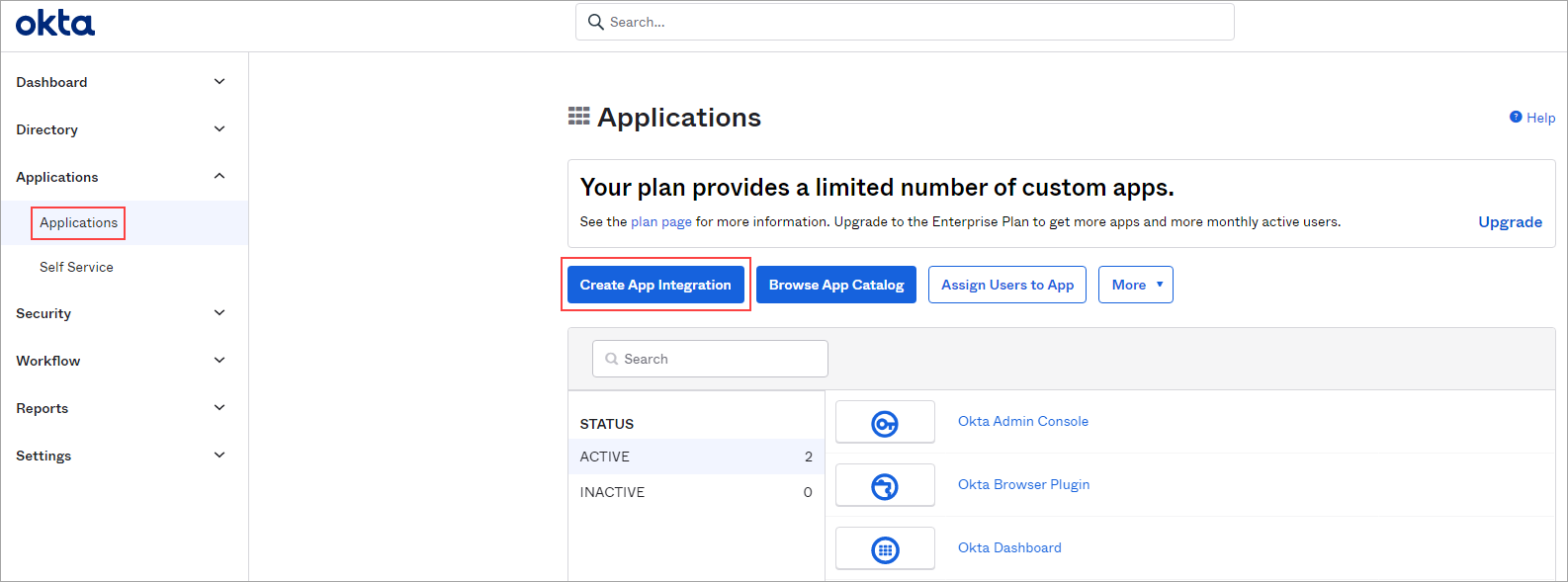This screenshot has width=1568, height=582.
Task: Open Okta Admin Console link
Action: pos(1023,421)
